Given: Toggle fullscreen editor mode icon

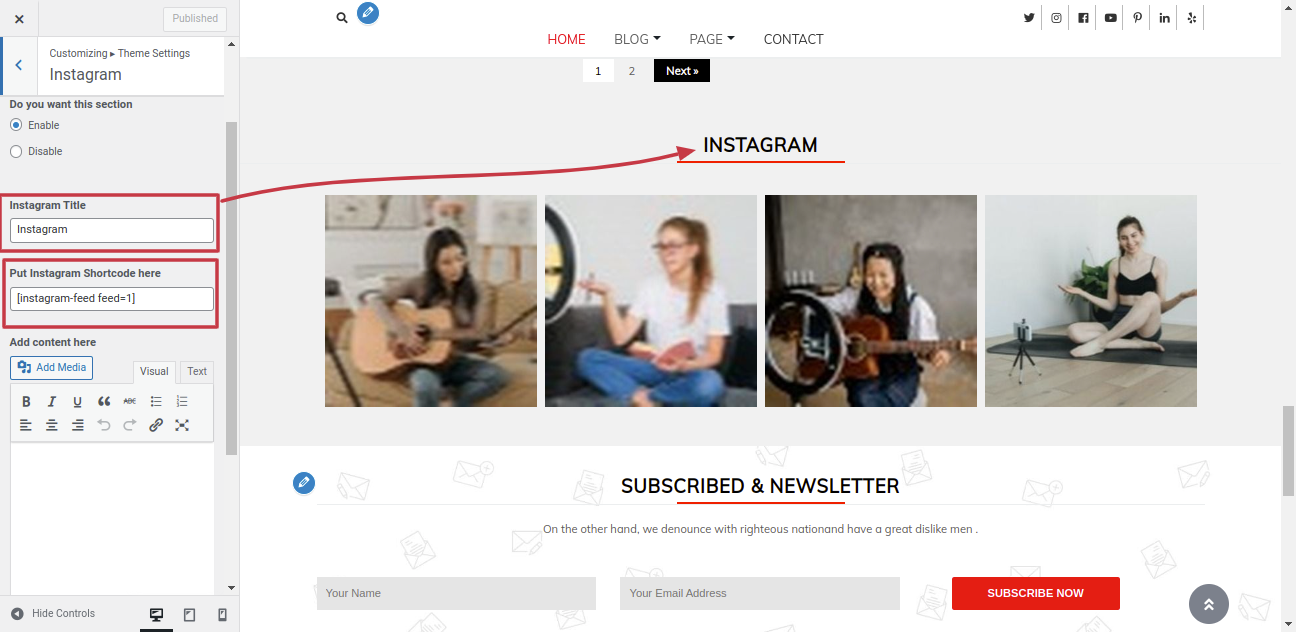Looking at the screenshot, I should (182, 425).
